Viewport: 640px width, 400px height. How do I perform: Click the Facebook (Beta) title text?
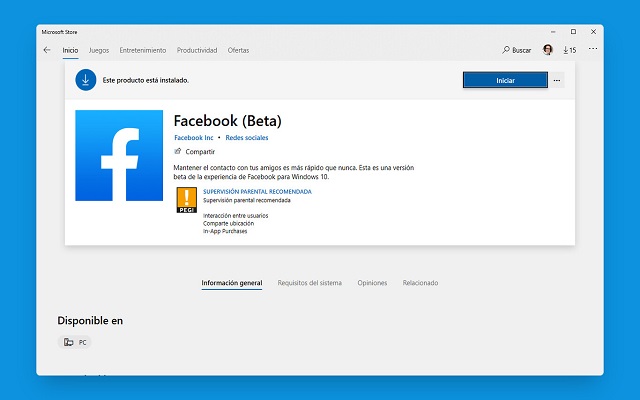point(228,121)
